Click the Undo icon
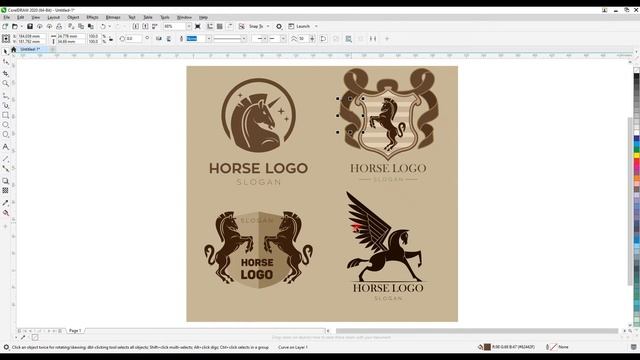The width and height of the screenshot is (640, 360). pos(103,26)
